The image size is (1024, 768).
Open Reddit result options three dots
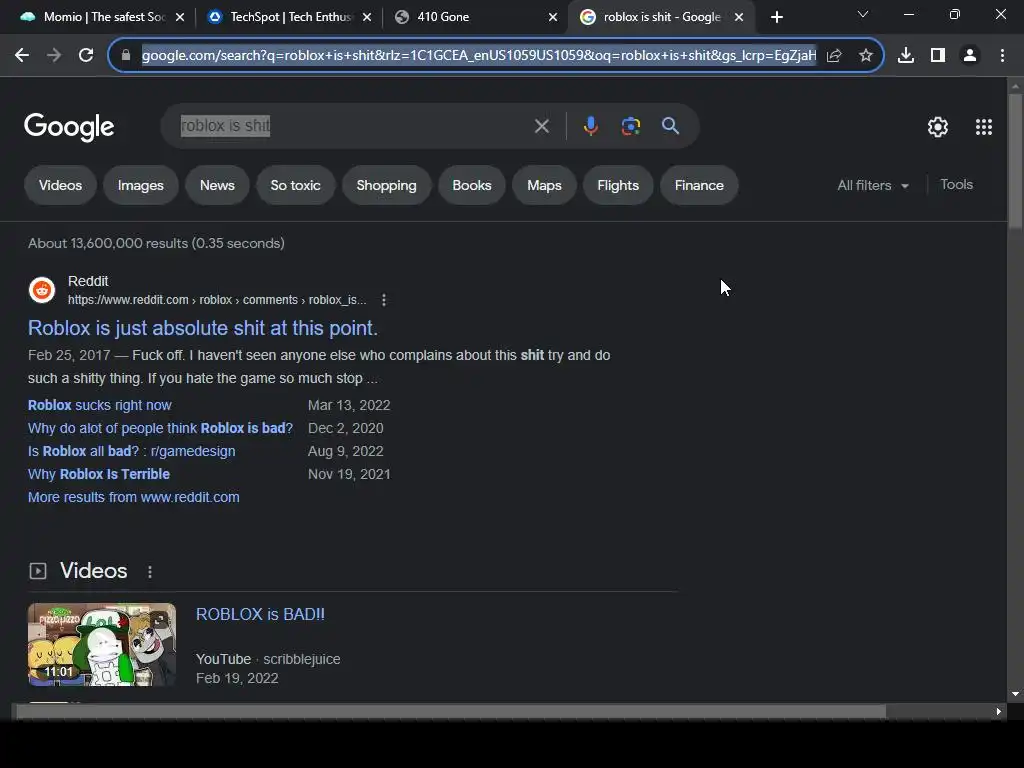(384, 300)
